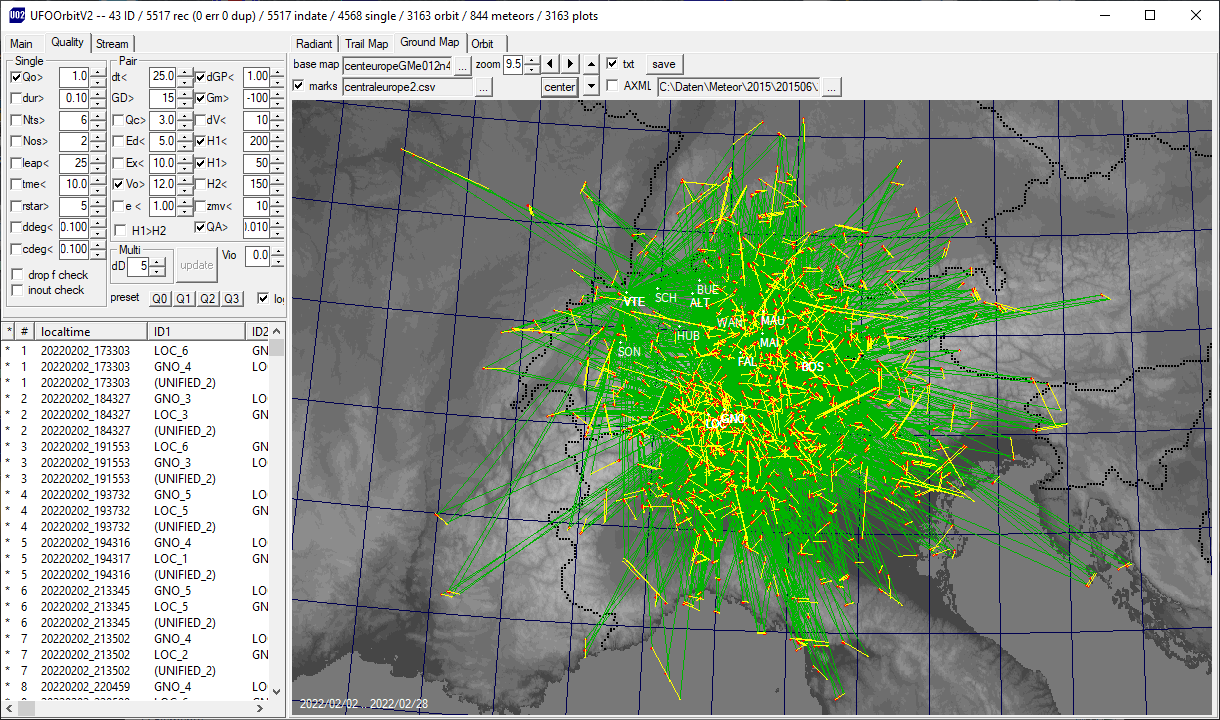Enable the drop f check checkbox
This screenshot has width=1220, height=720.
pos(17,275)
